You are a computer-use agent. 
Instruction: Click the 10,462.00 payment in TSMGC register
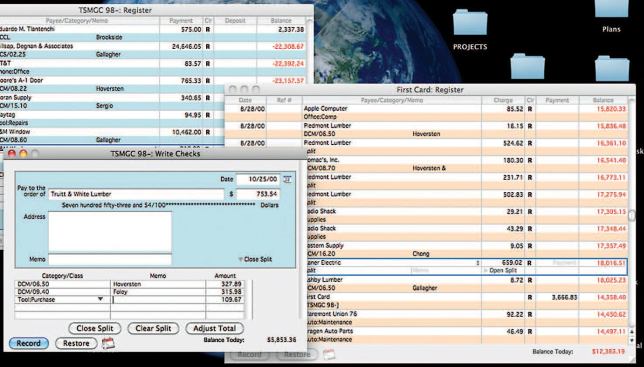click(187, 132)
